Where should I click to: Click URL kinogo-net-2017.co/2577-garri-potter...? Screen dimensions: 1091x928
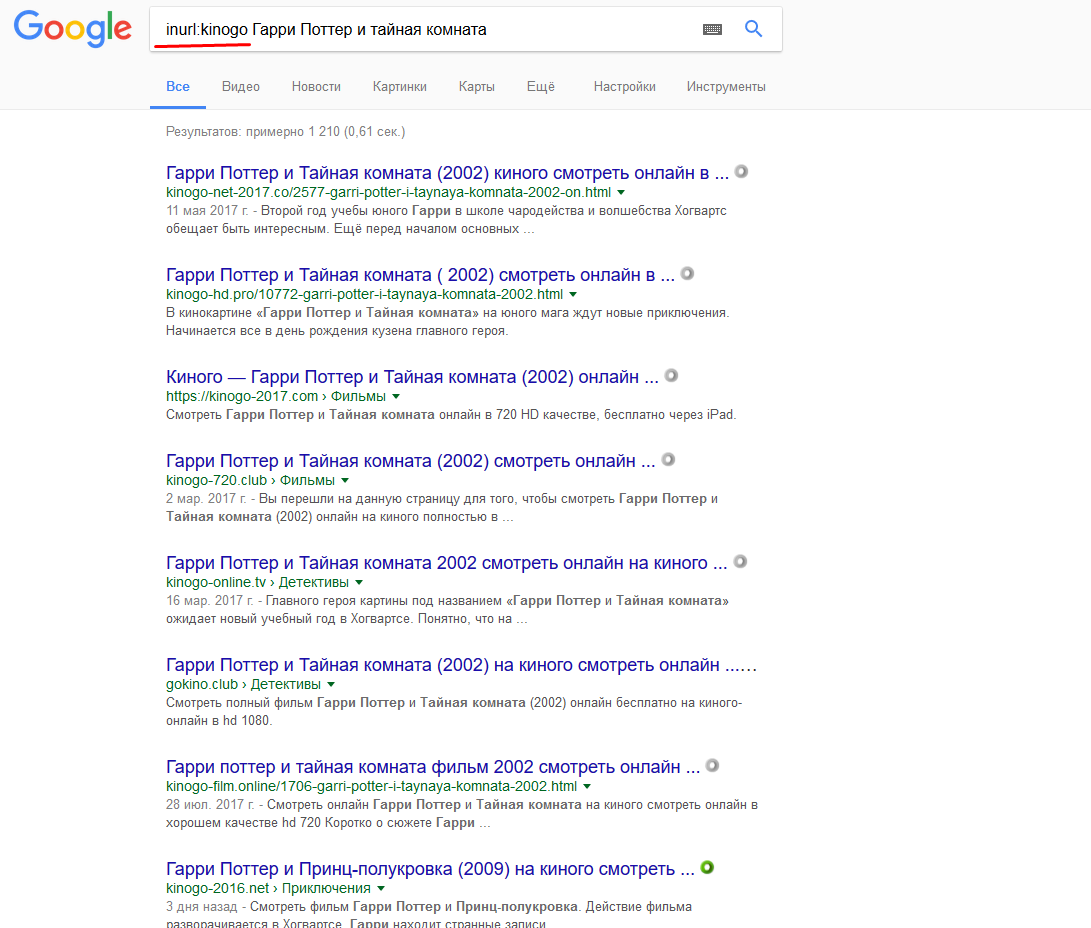click(388, 193)
